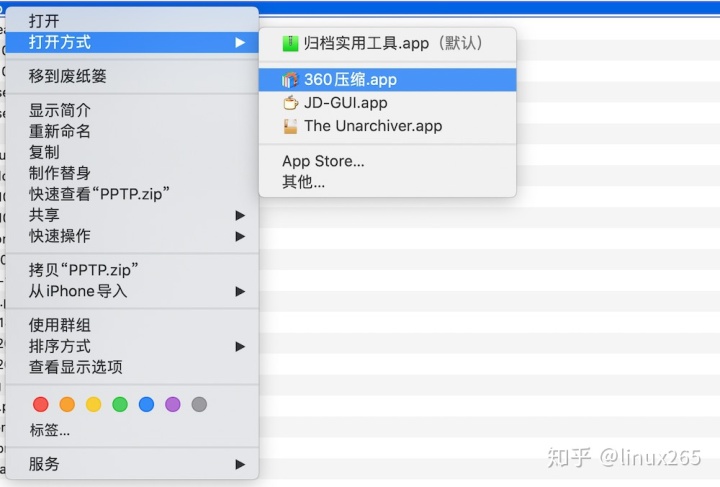Expand the 从 iPhone 导入 submenu arrow
Screen dimensions: 720x487
240,291
